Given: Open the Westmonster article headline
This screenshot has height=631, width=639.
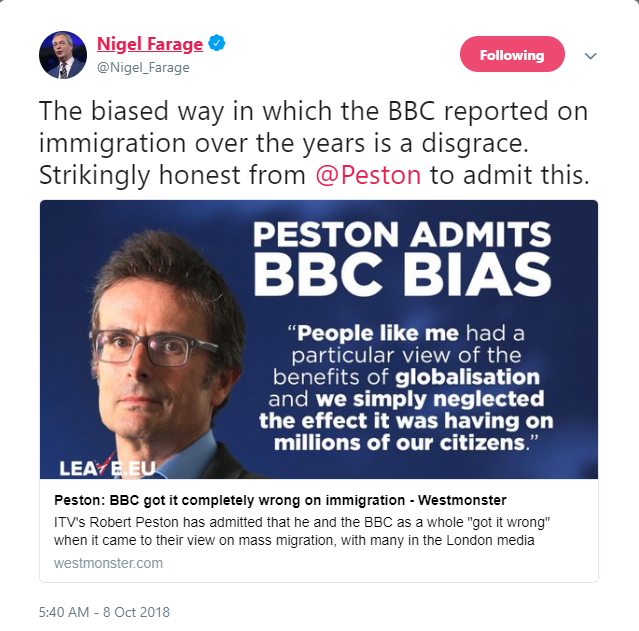Looking at the screenshot, I should coord(280,500).
